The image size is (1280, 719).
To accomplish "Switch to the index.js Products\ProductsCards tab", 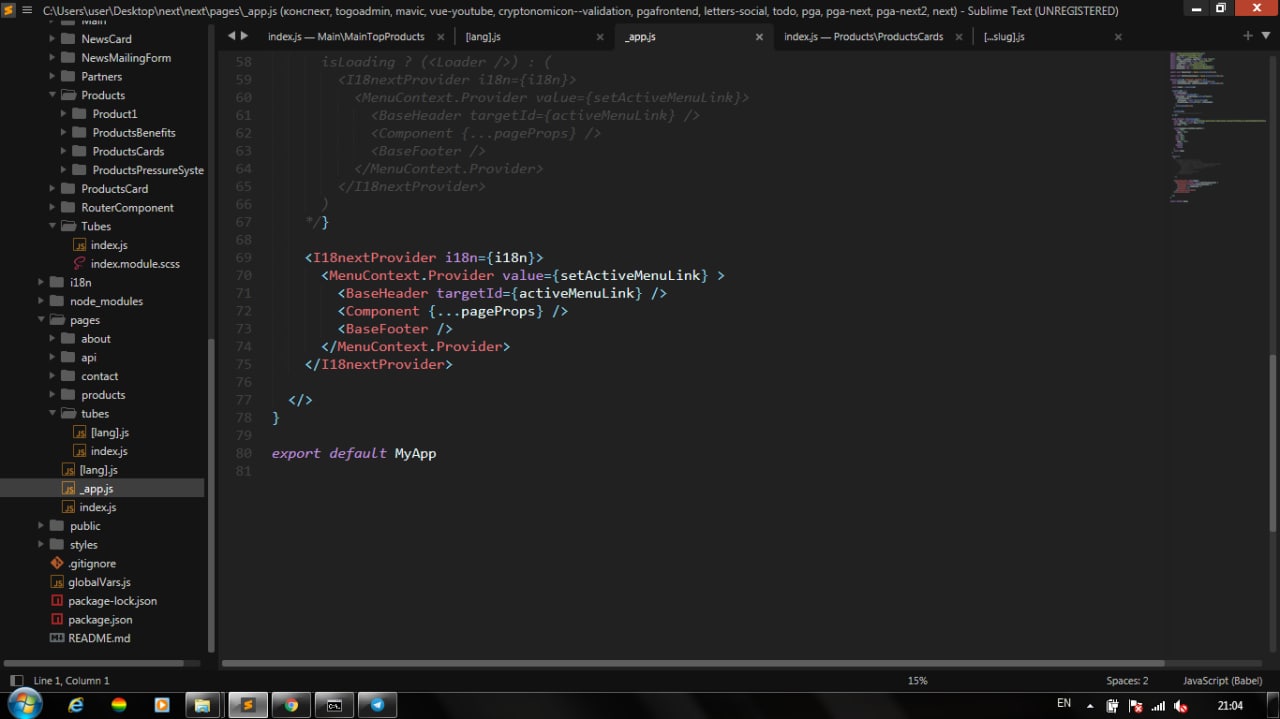I will coord(863,37).
